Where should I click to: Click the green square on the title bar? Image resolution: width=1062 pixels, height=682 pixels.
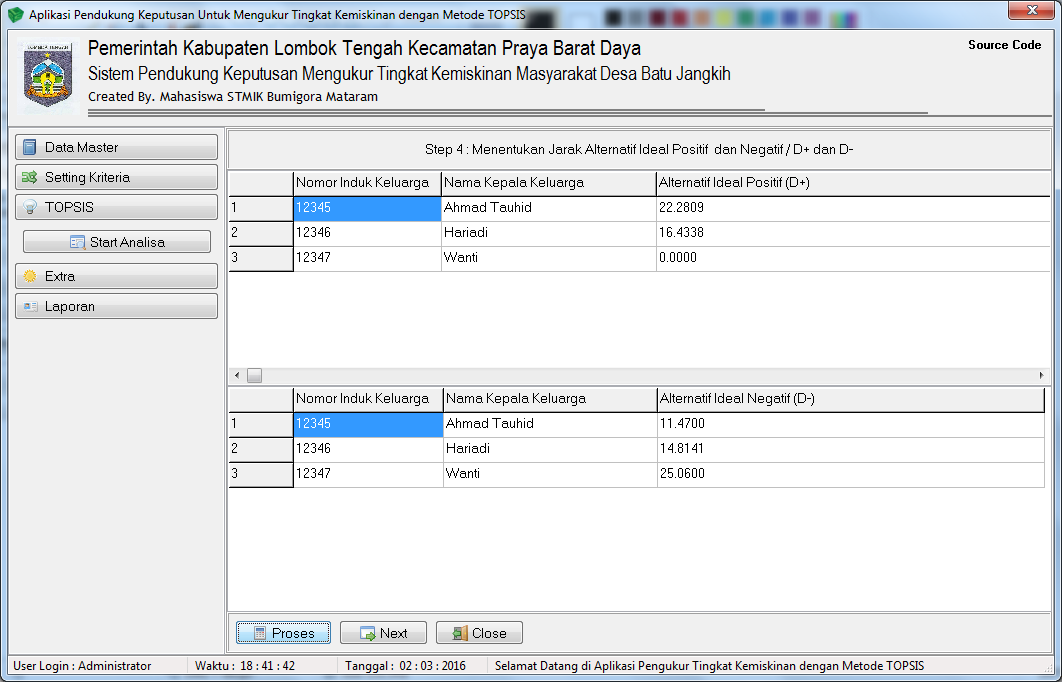[x=745, y=16]
